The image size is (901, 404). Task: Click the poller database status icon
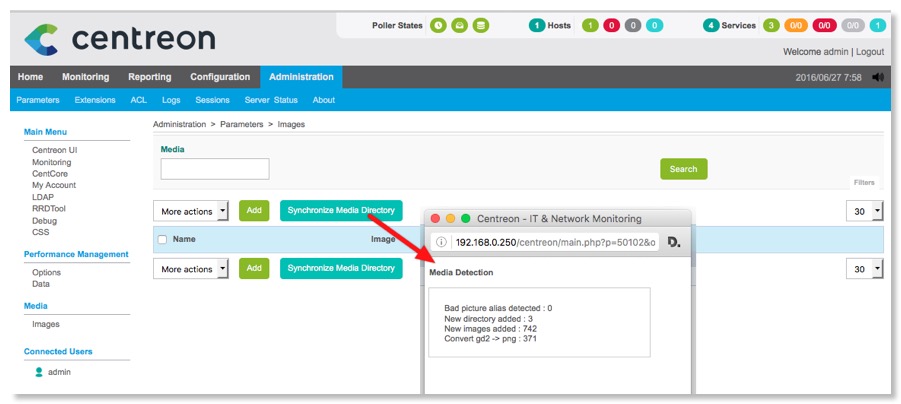(481, 25)
